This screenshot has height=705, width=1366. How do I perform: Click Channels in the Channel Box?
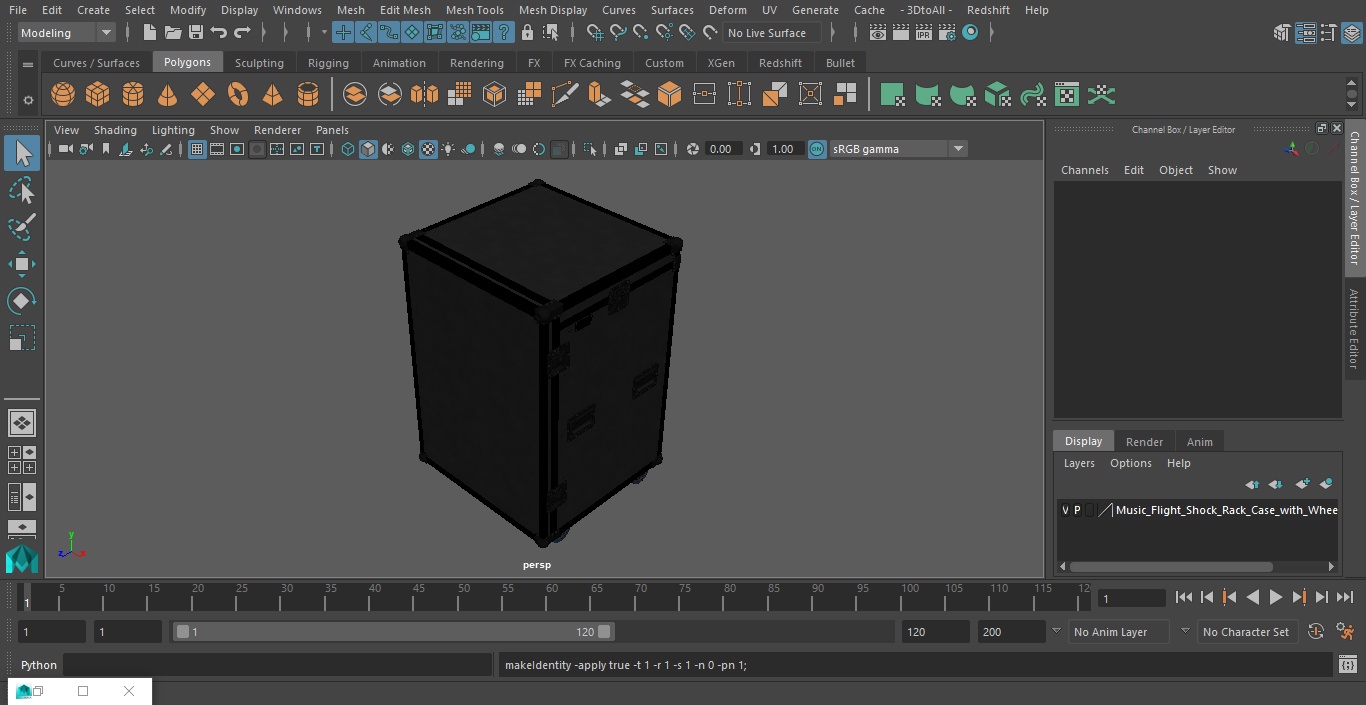1085,170
